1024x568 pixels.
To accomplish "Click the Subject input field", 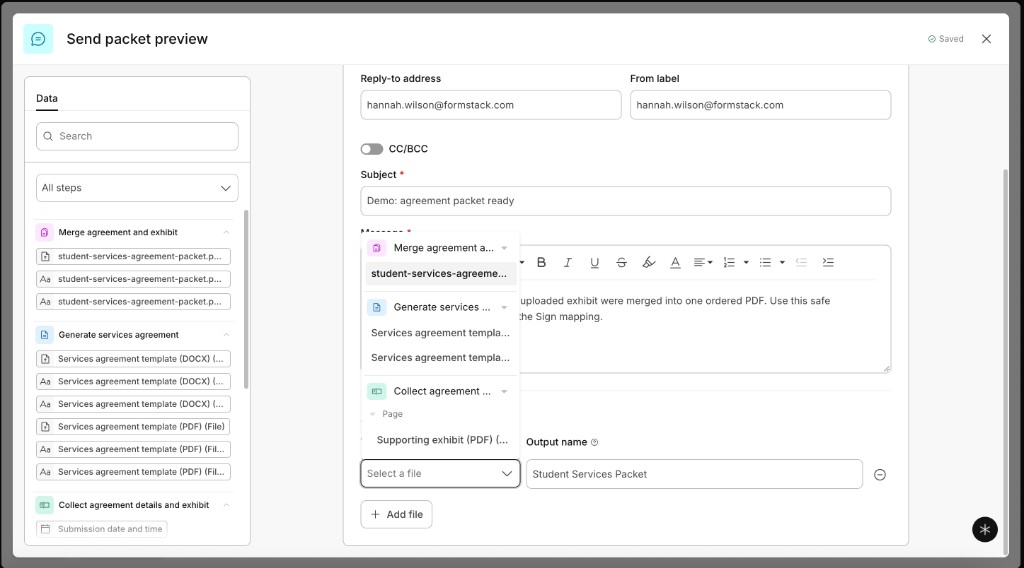I will tap(626, 201).
